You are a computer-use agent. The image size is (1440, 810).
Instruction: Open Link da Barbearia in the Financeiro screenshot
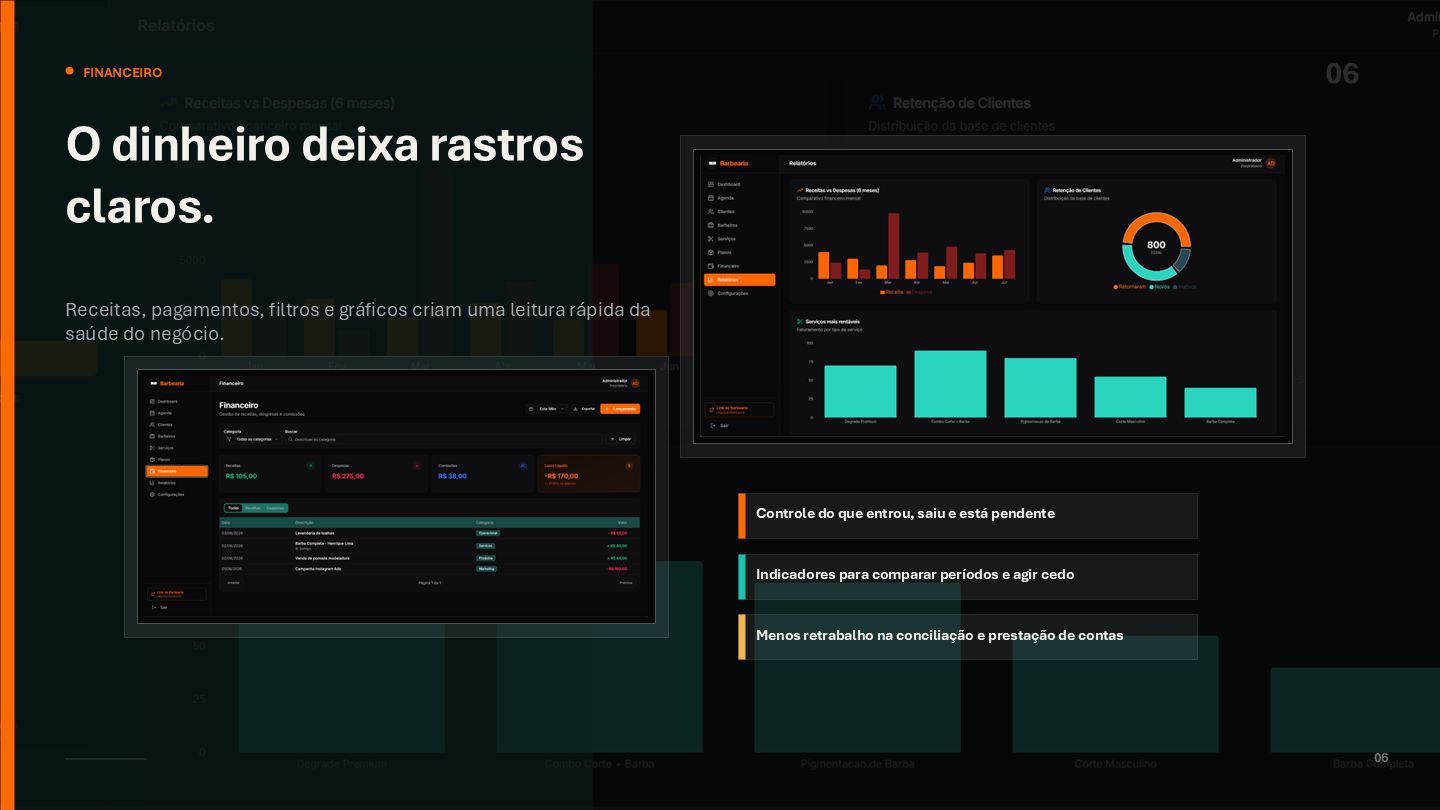pos(176,594)
